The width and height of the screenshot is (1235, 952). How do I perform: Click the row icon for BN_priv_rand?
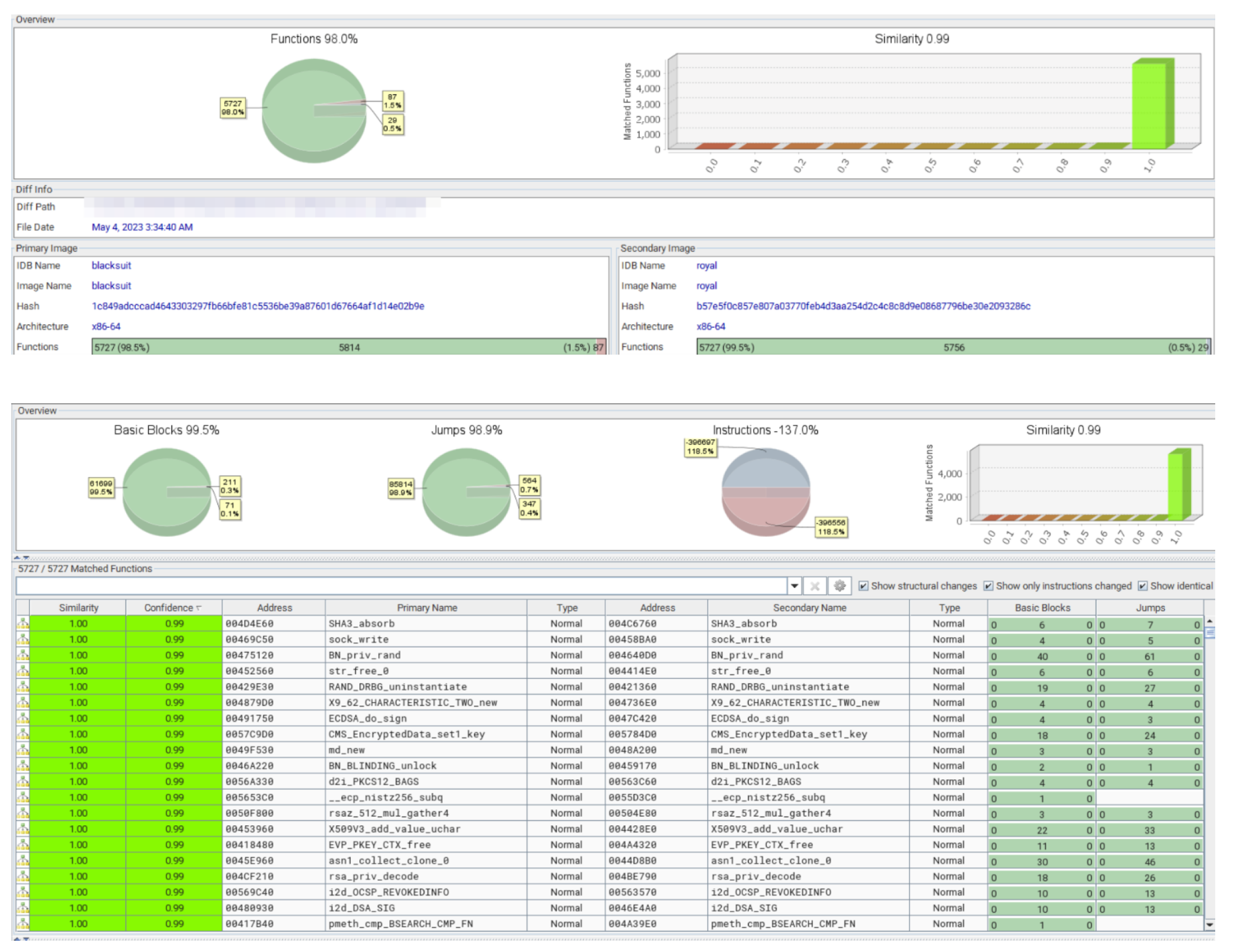point(22,655)
